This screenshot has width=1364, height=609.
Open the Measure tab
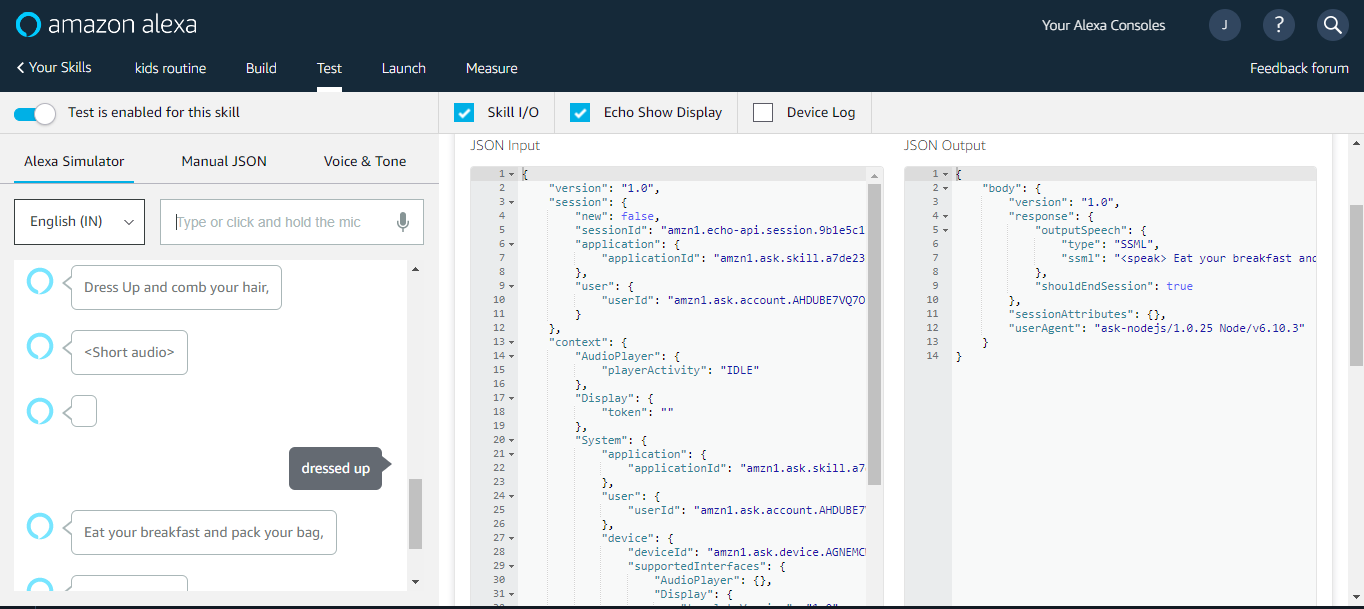[492, 68]
